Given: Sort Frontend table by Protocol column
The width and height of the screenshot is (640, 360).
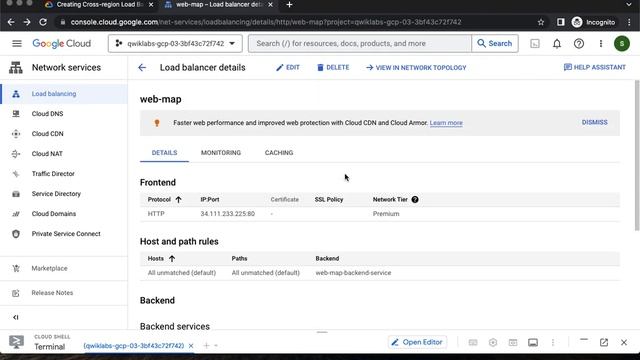Looking at the screenshot, I should point(164,200).
